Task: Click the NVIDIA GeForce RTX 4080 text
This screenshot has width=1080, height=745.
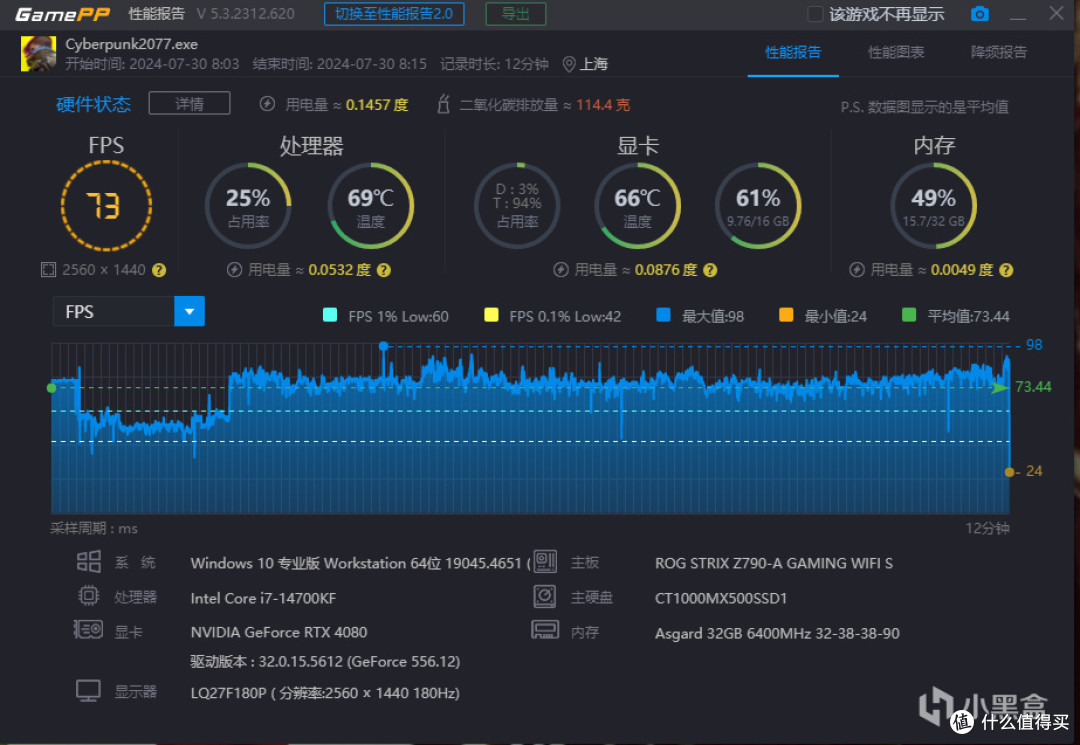Action: [279, 632]
